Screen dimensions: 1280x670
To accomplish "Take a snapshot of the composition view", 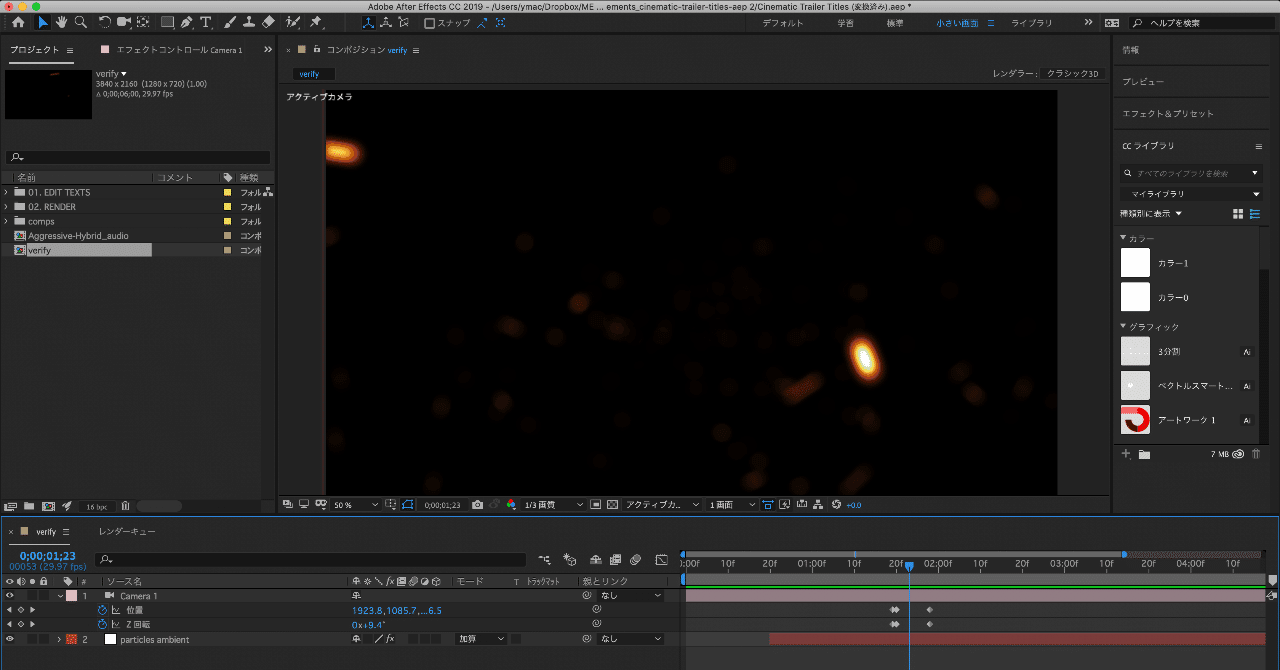I will pos(476,504).
